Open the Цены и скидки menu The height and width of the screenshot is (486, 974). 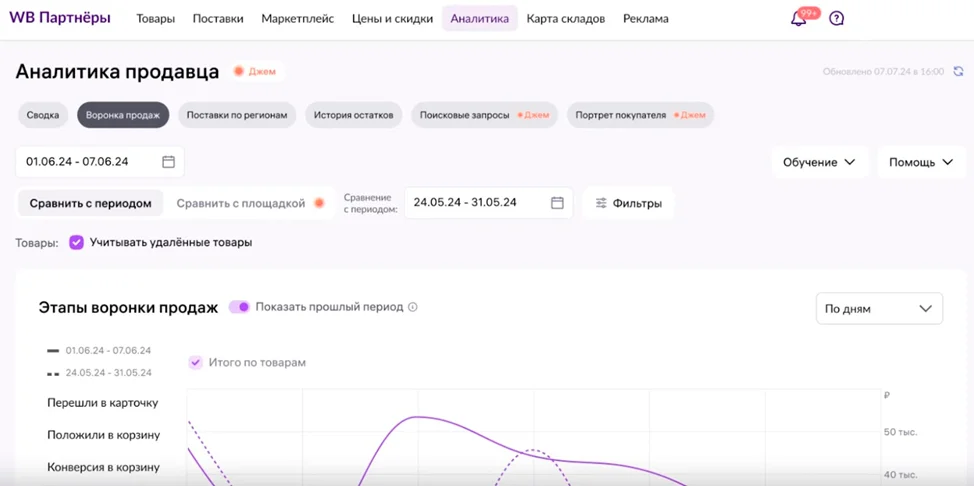point(392,19)
